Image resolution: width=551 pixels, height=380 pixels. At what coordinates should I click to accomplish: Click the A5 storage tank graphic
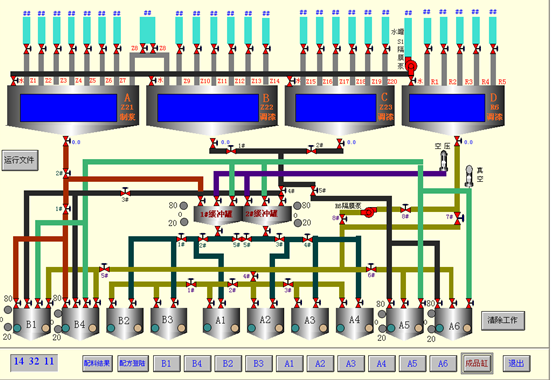tap(404, 324)
